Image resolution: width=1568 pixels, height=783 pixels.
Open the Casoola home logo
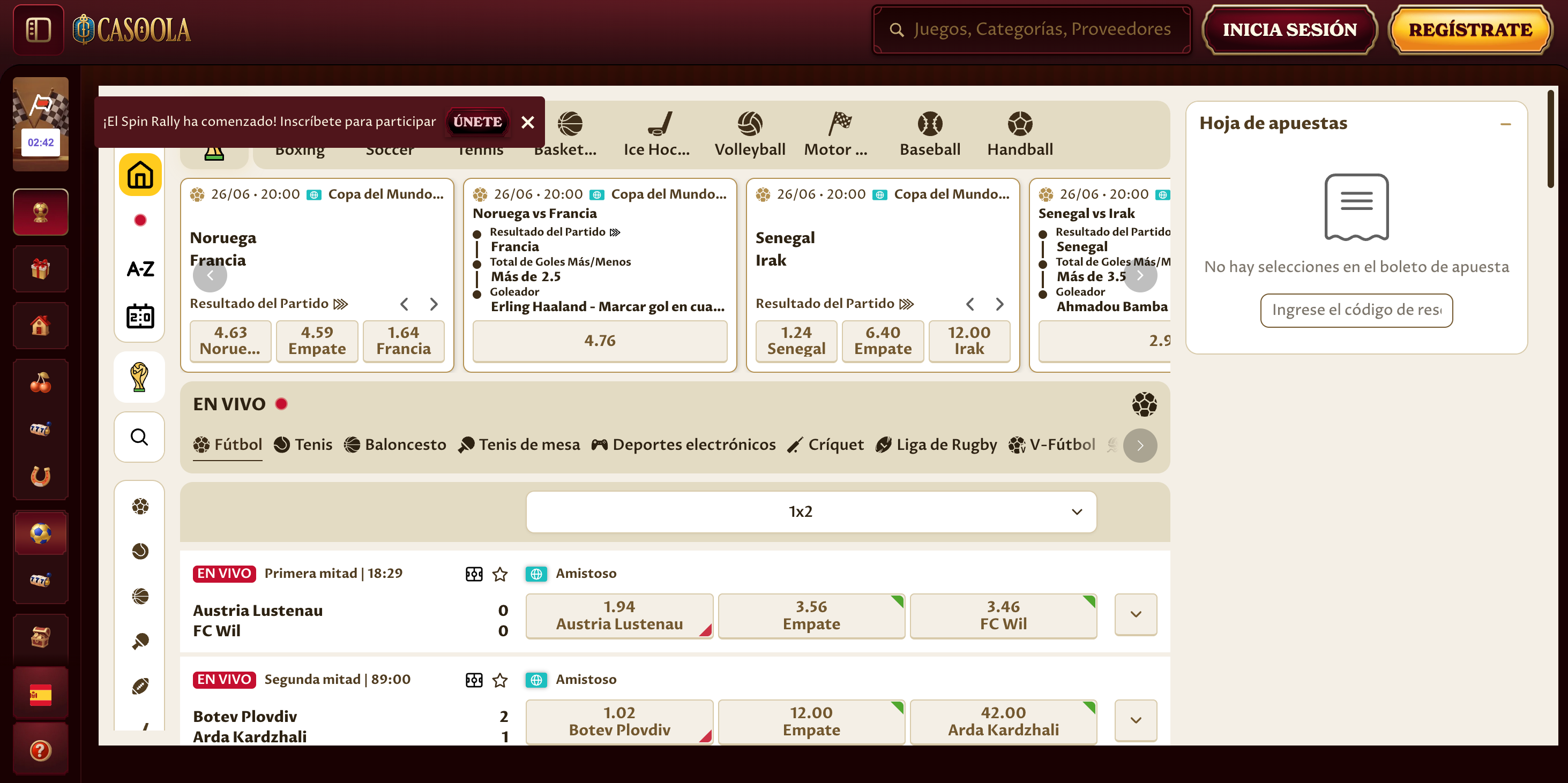coord(131,29)
